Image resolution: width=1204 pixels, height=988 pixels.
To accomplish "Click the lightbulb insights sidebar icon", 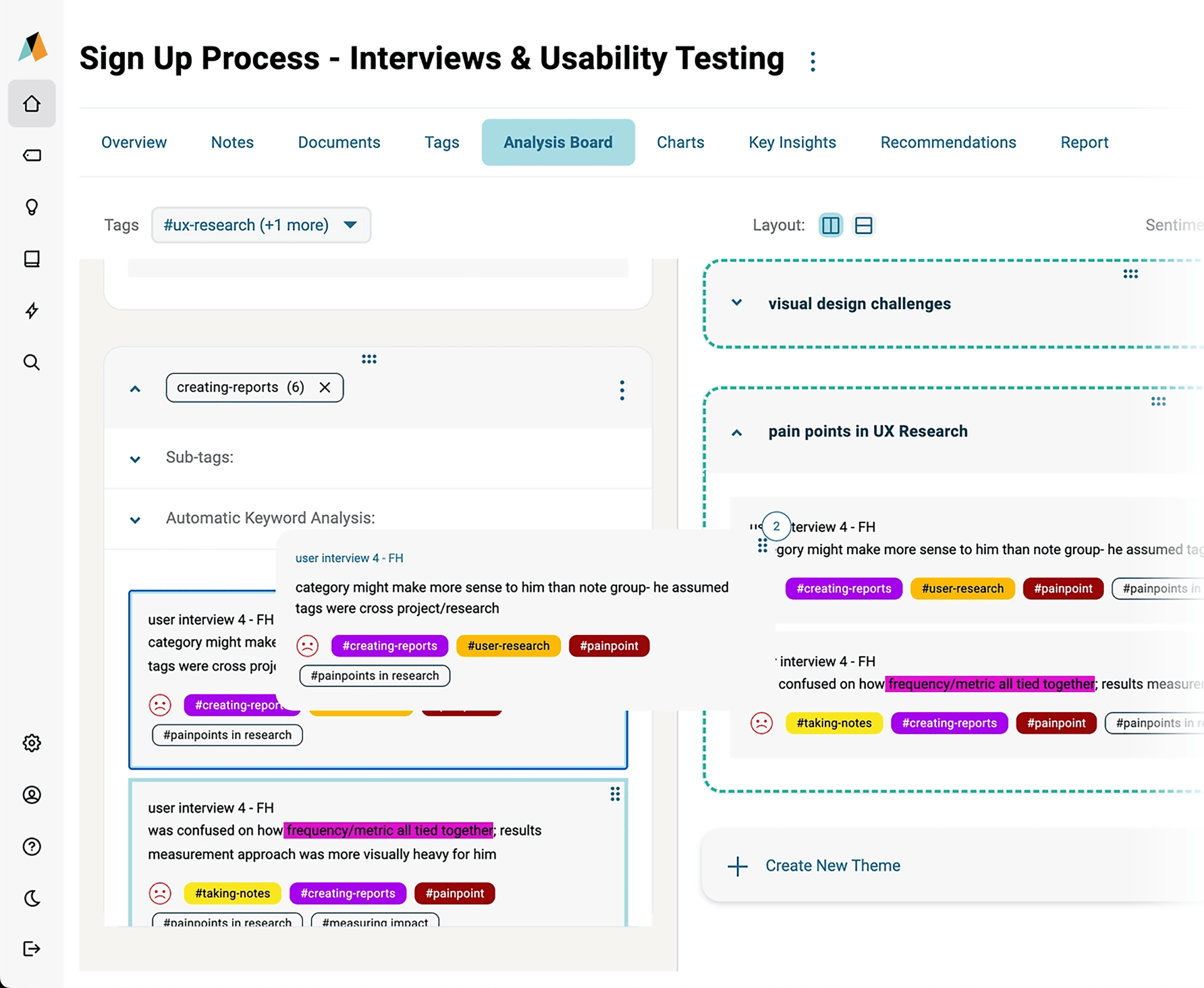I will click(x=32, y=207).
